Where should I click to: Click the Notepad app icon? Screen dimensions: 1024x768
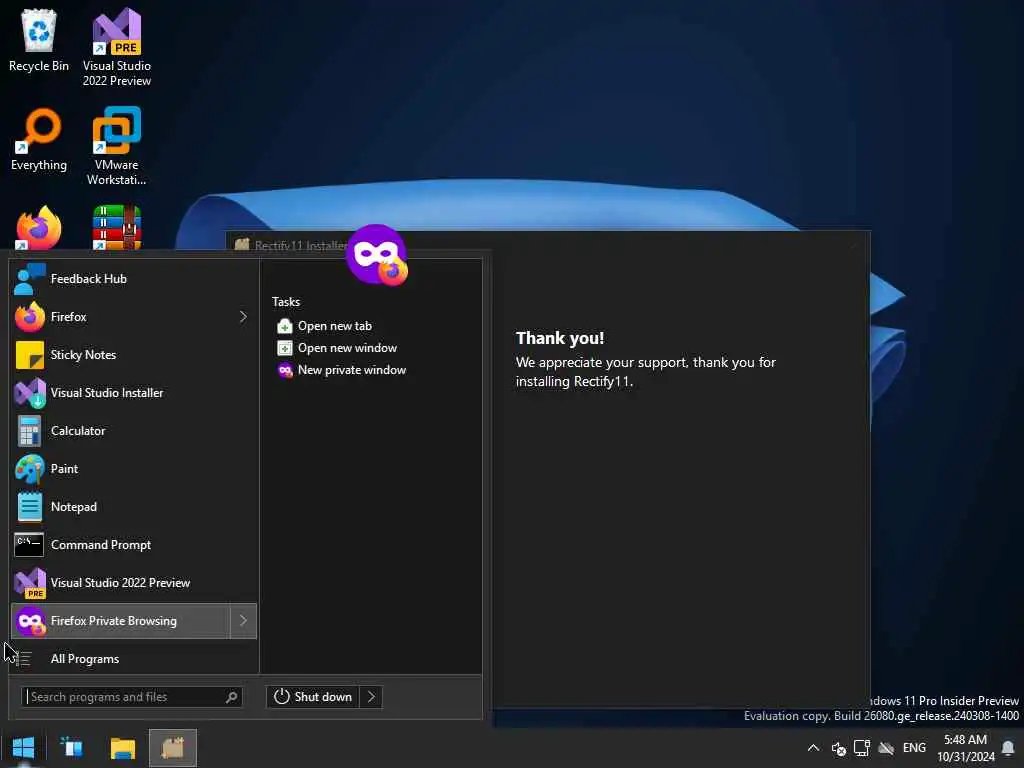(29, 507)
